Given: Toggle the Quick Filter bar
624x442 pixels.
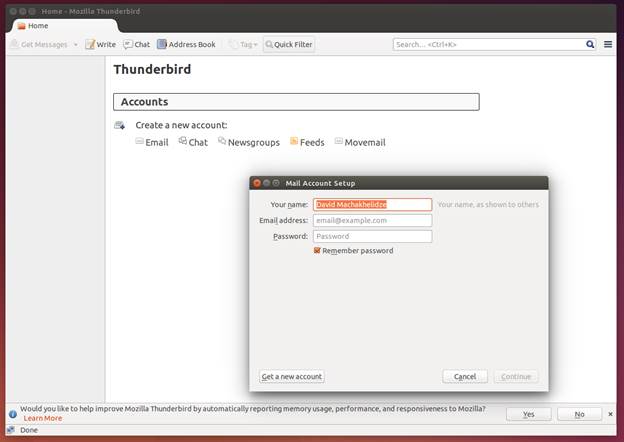Looking at the screenshot, I should (x=289, y=45).
